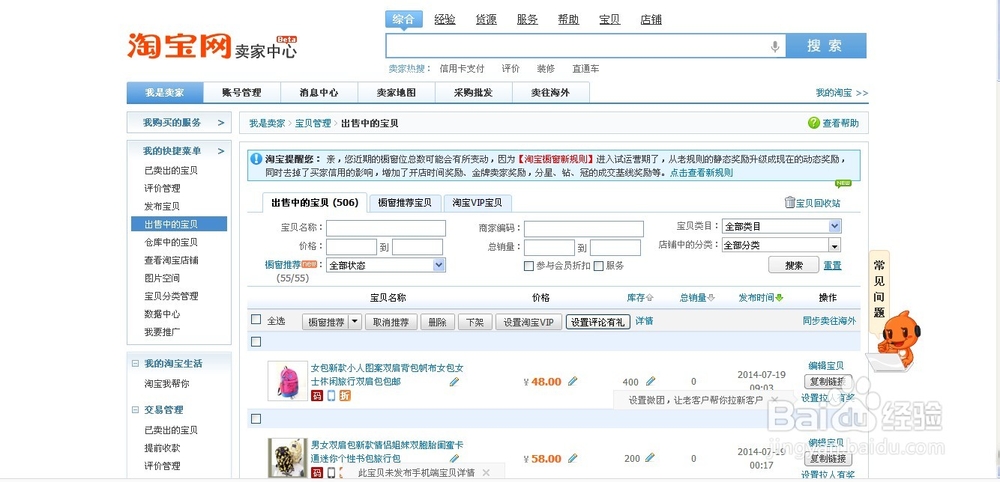Image resolution: width=1000 pixels, height=482 pixels.
Task: Switch to 淘宝VIP宝贝 tab
Action: coord(478,203)
